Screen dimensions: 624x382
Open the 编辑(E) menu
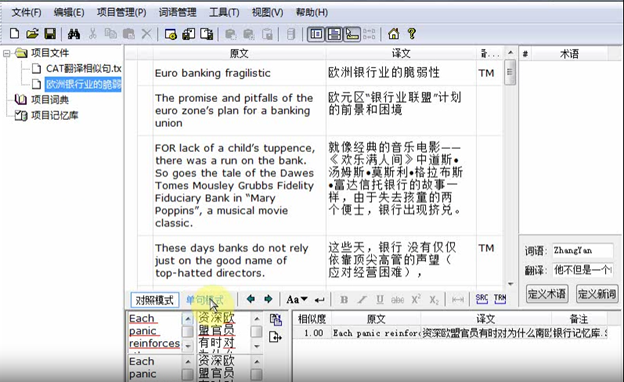click(69, 13)
